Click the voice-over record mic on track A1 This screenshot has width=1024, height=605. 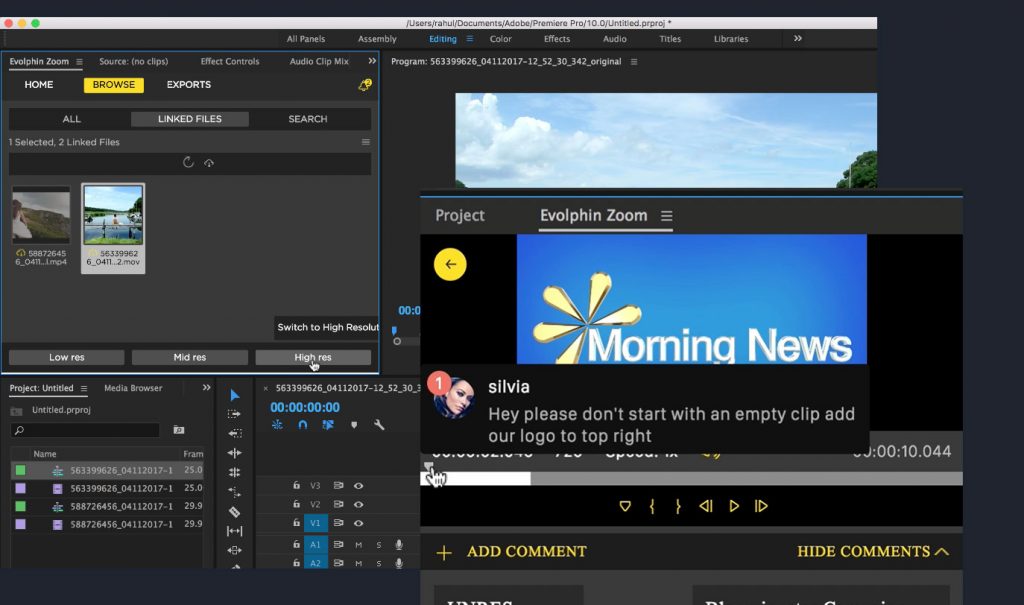coord(399,544)
